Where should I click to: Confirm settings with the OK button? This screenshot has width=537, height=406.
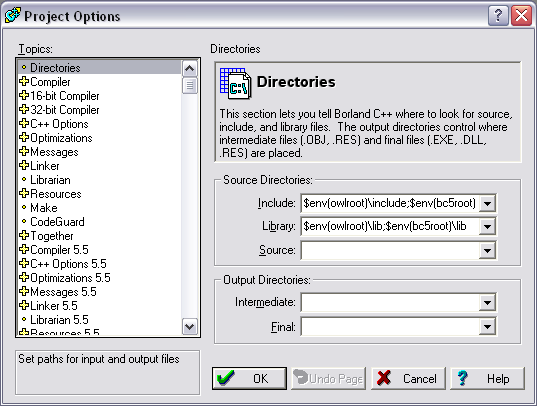[x=249, y=379]
